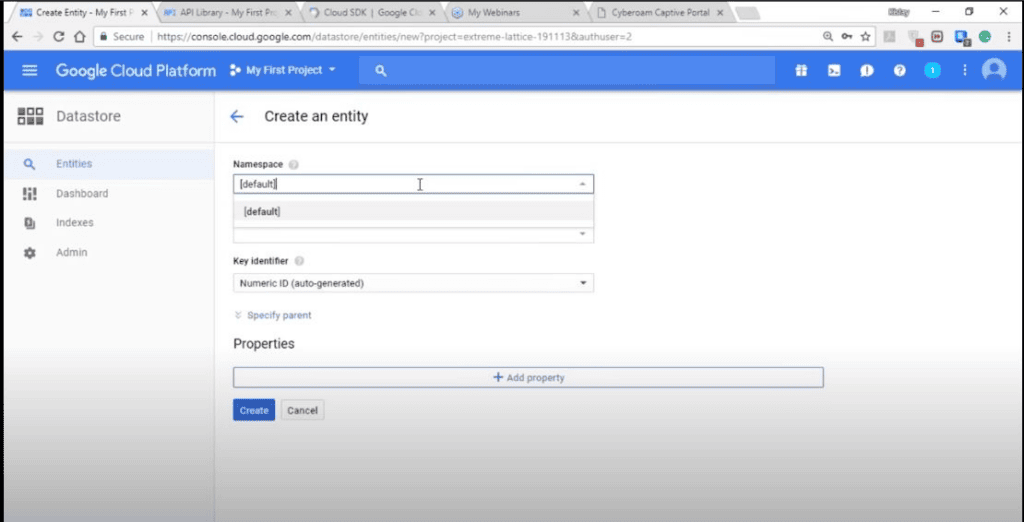Switch to Cyberoam Captive Portal tab

[x=658, y=12]
